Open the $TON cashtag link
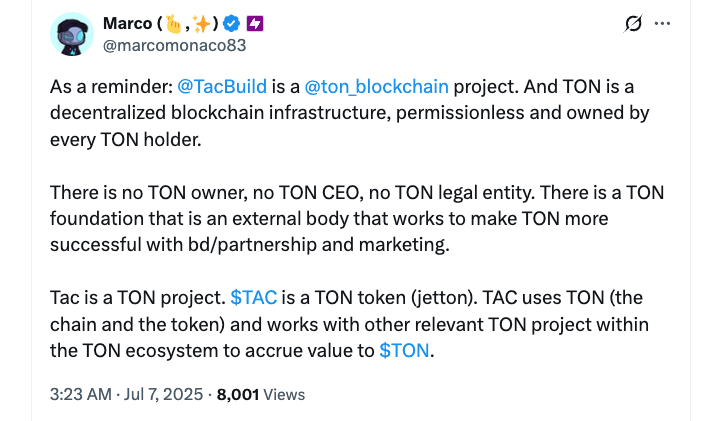Image resolution: width=711 pixels, height=421 pixels. (406, 350)
